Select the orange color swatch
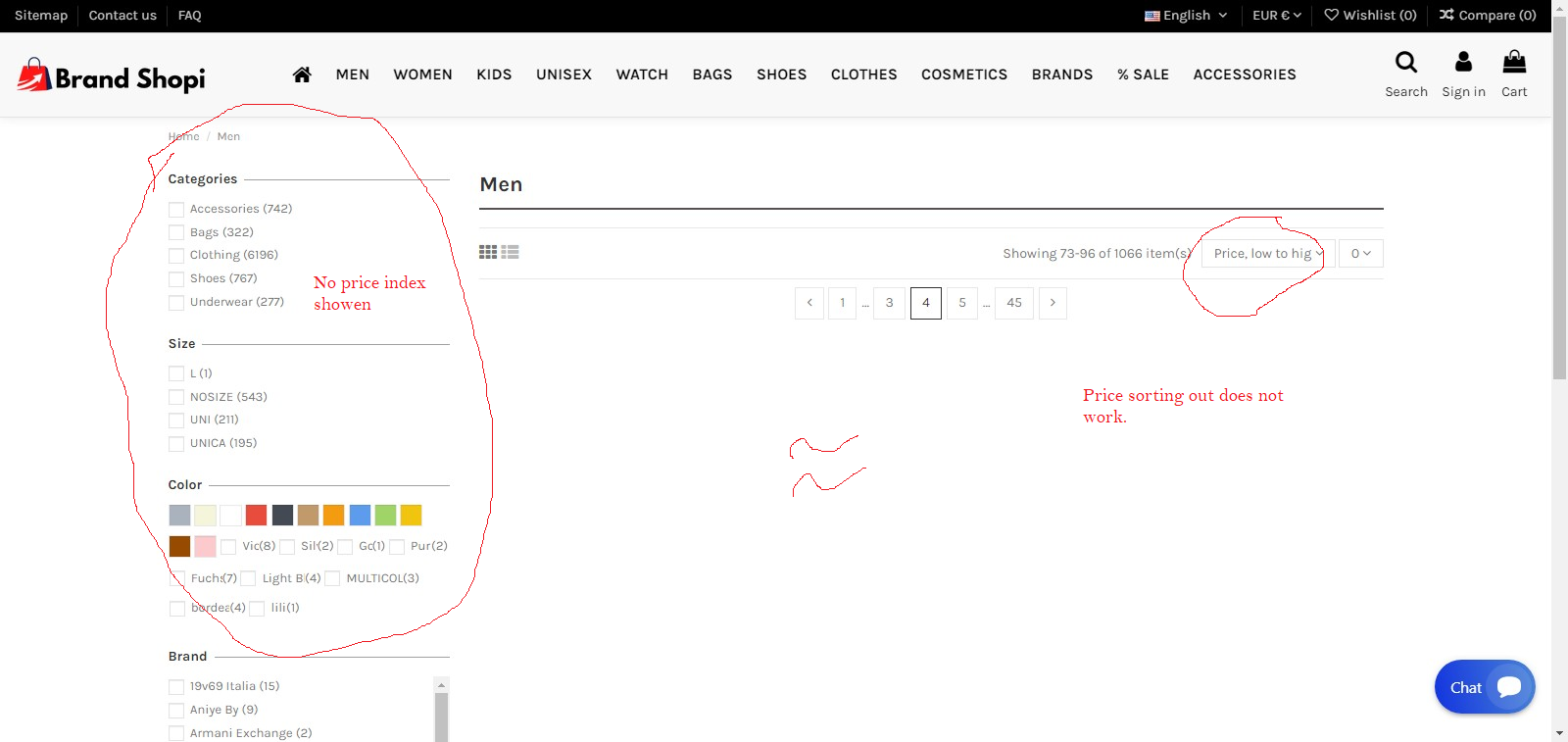 click(334, 515)
